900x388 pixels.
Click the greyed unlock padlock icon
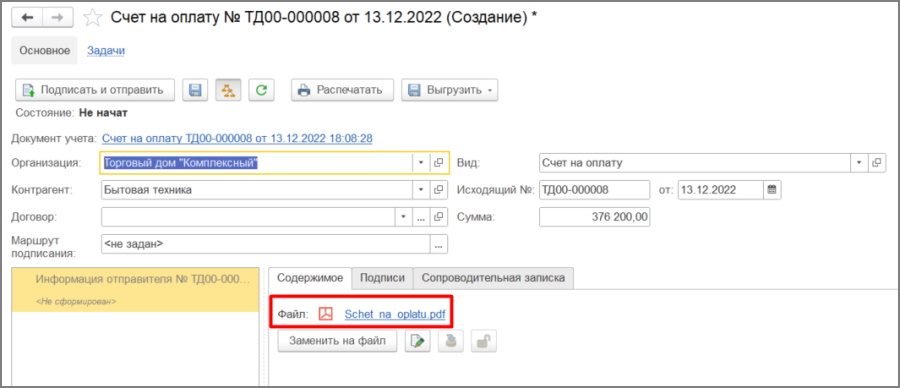point(484,341)
